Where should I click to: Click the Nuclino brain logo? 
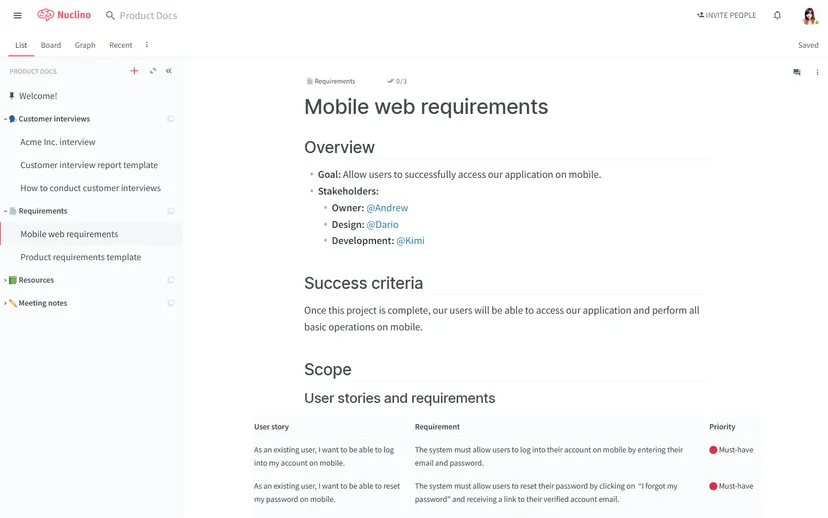(45, 15)
